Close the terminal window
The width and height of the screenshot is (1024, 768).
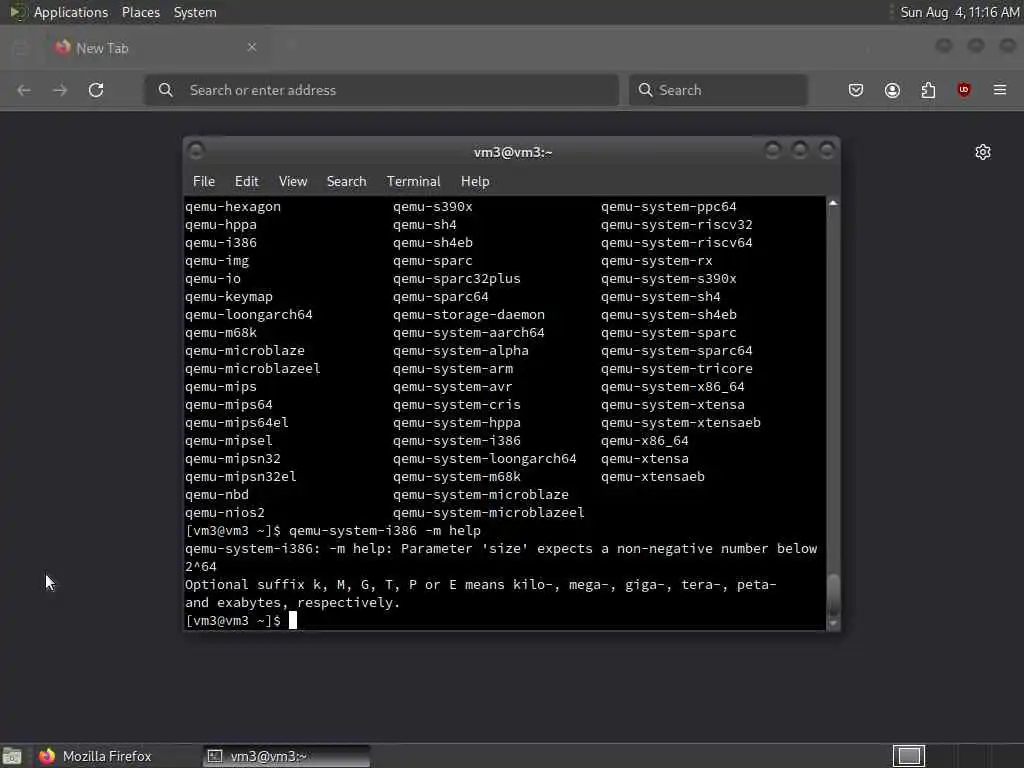(x=827, y=151)
